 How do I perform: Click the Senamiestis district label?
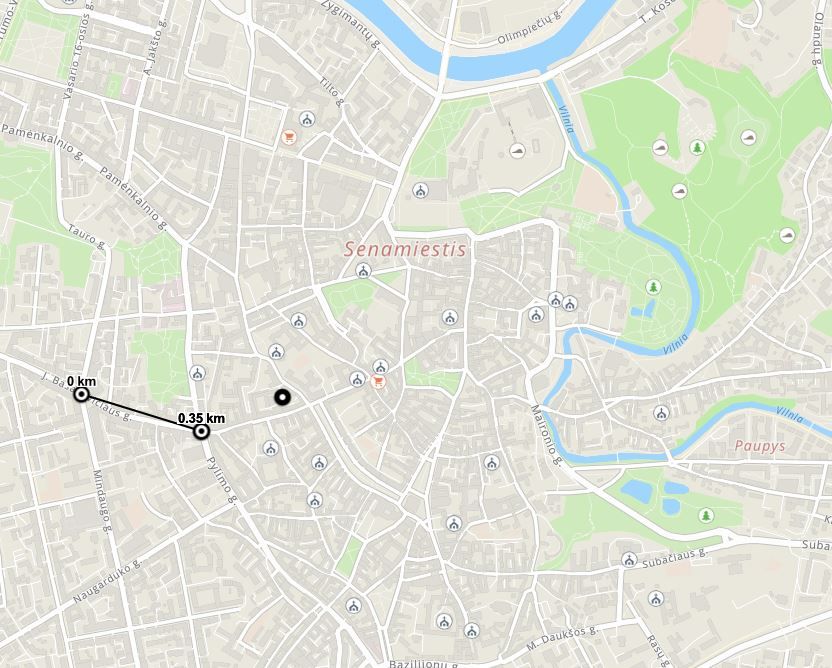click(405, 249)
